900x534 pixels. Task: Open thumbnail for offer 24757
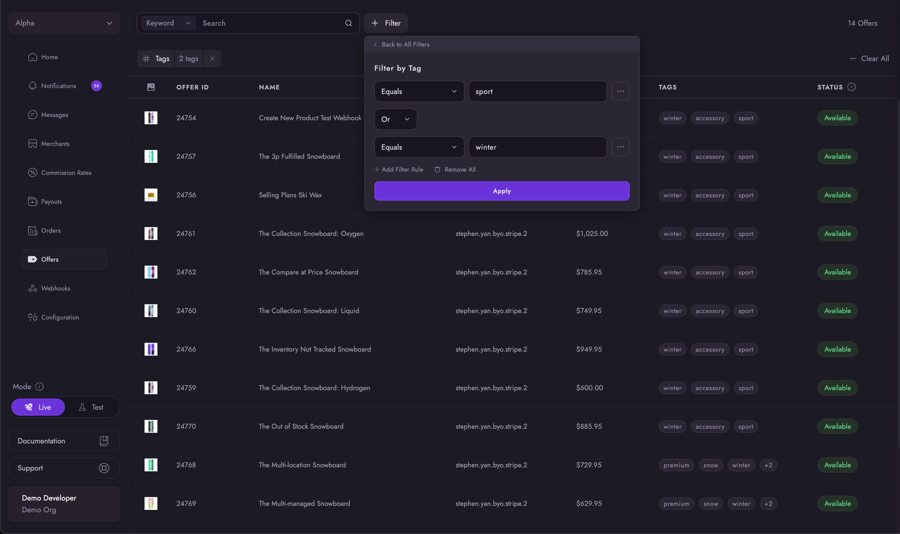pyautogui.click(x=151, y=156)
